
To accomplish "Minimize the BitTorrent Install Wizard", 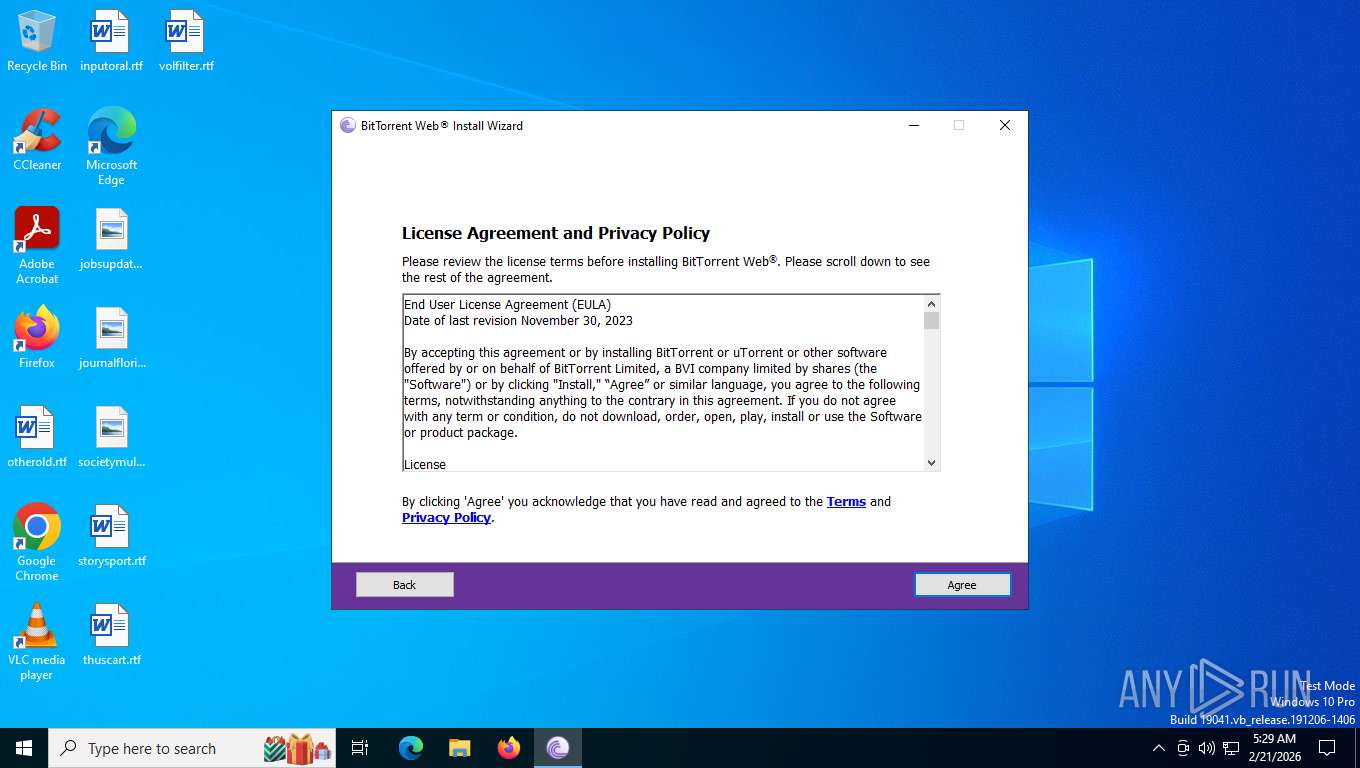I will point(914,126).
